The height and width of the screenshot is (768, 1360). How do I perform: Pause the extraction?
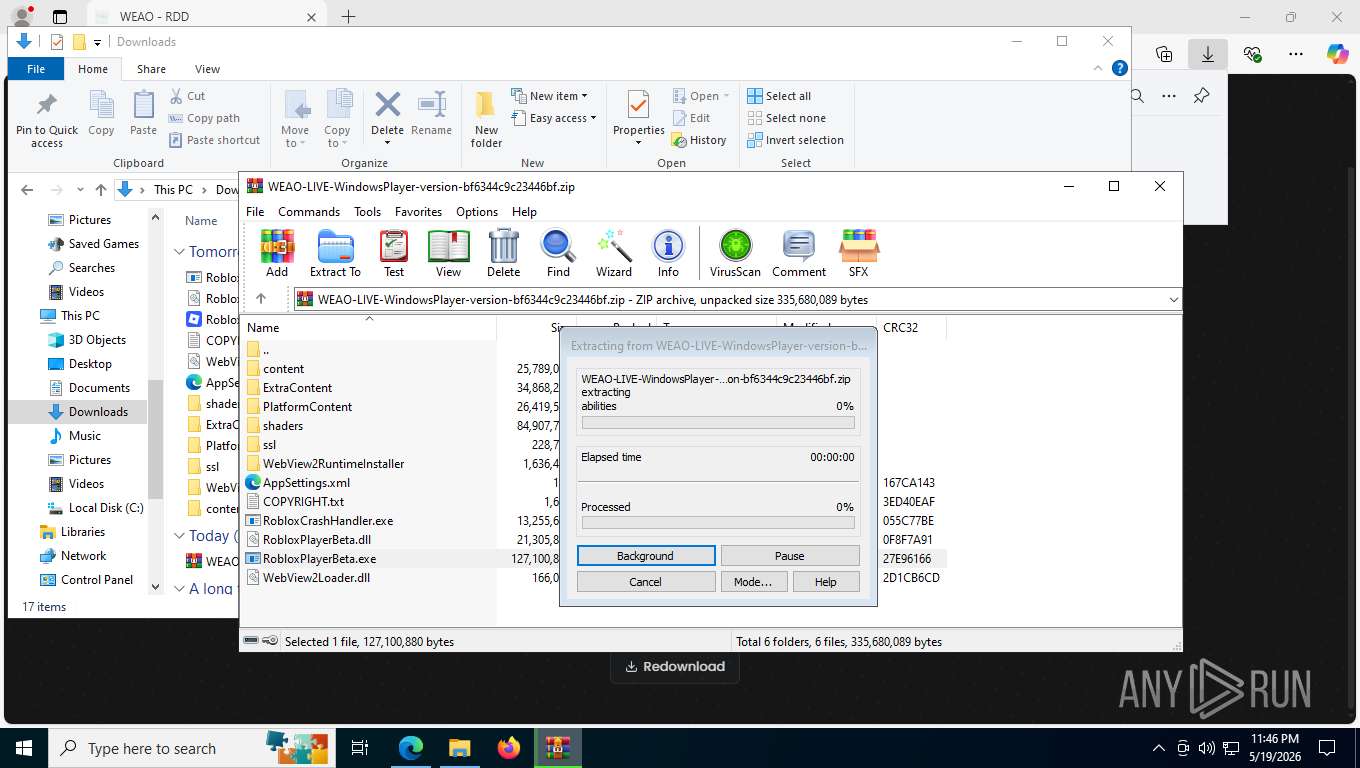(790, 556)
